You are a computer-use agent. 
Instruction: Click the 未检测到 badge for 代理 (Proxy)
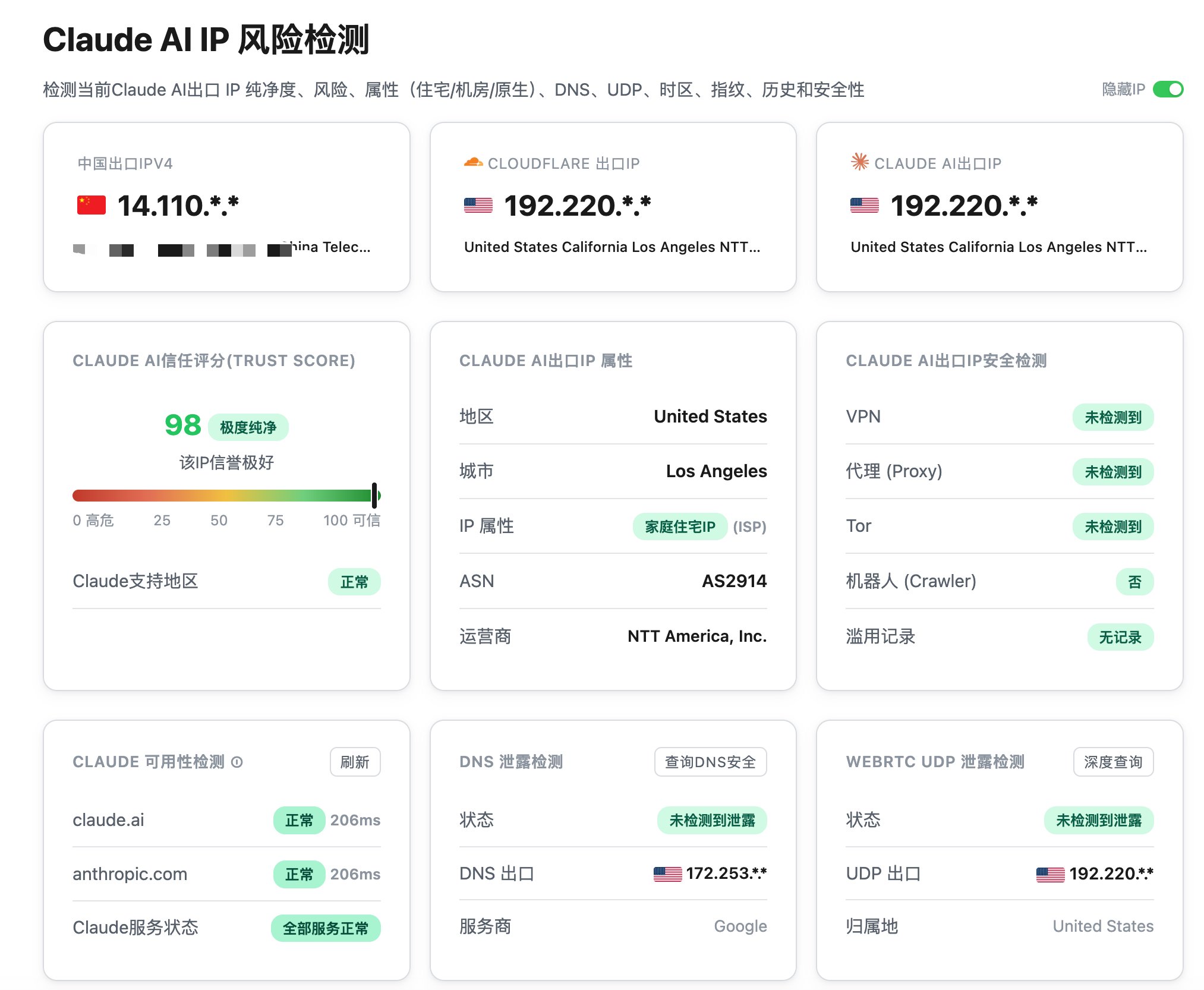tap(1112, 472)
